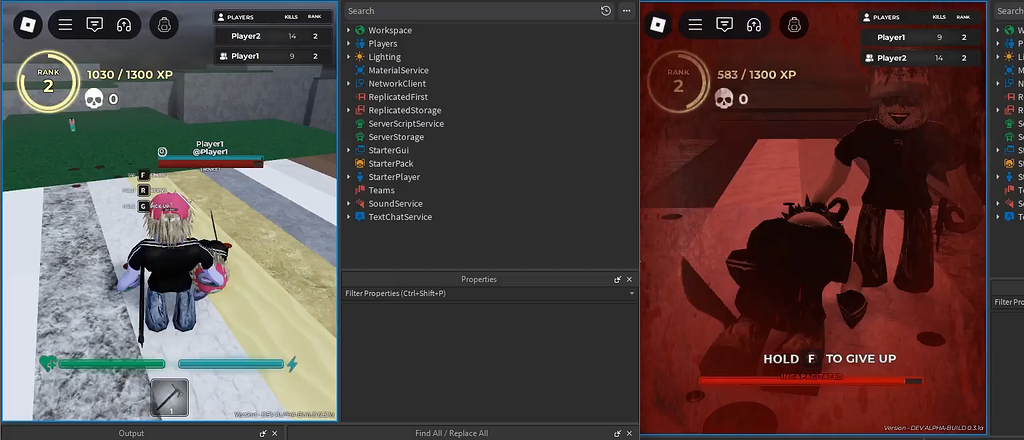Click the red Incapacitated progress bar

click(810, 381)
